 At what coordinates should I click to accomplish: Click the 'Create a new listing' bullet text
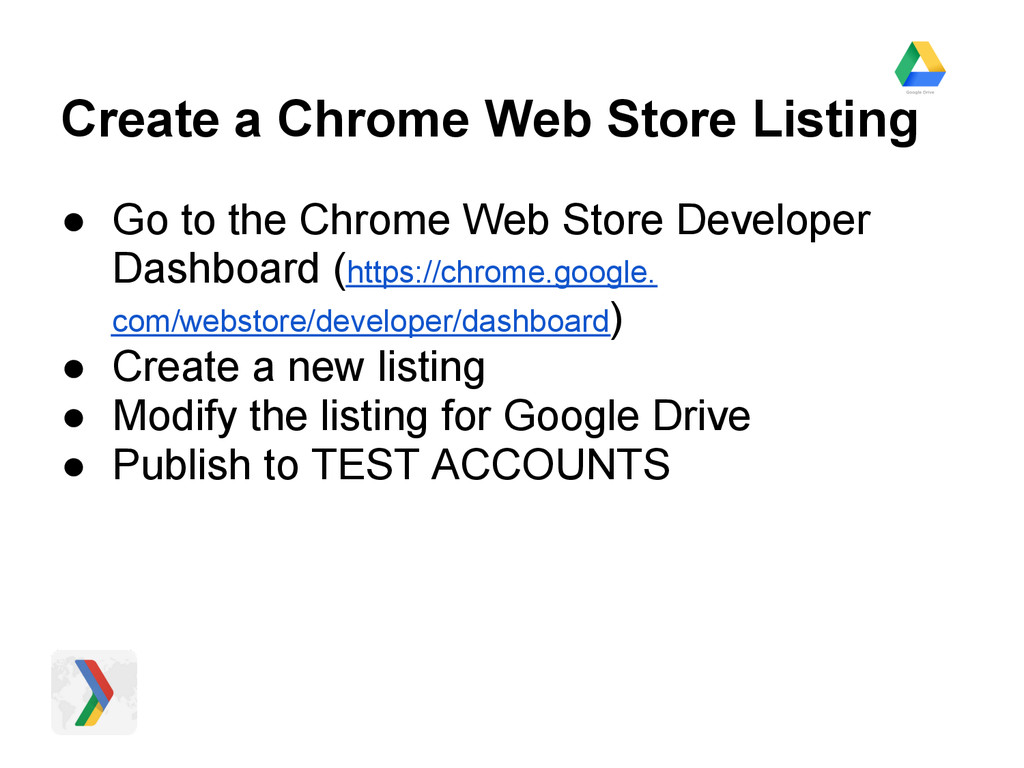coord(299,367)
